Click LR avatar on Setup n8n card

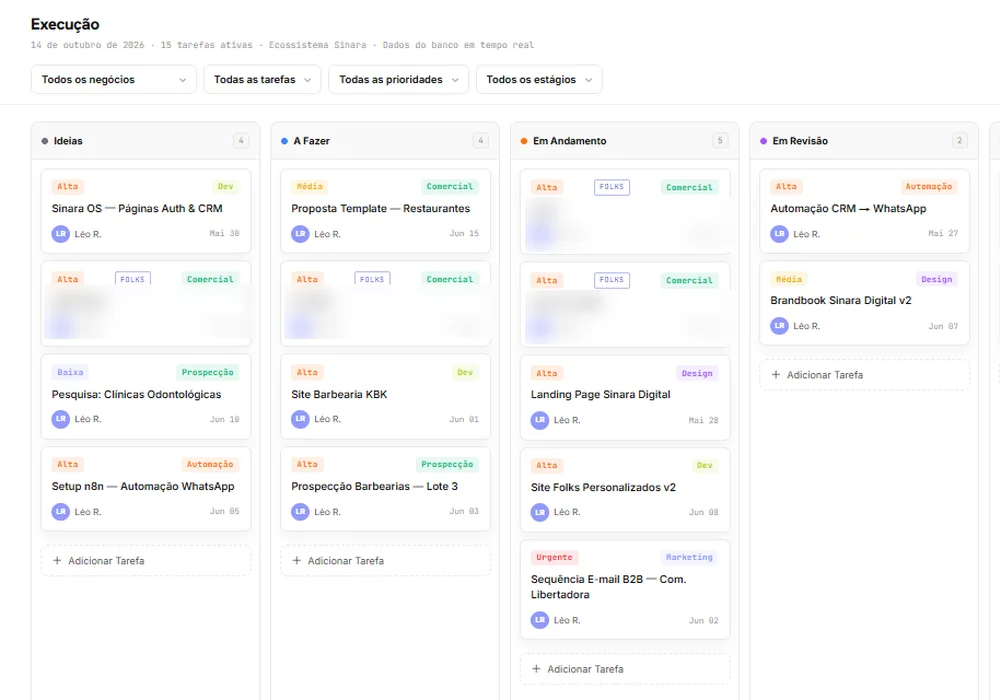click(x=61, y=512)
